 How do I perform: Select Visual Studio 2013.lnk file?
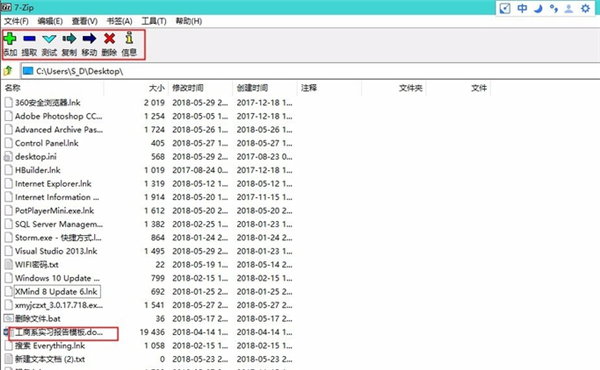tap(56, 251)
